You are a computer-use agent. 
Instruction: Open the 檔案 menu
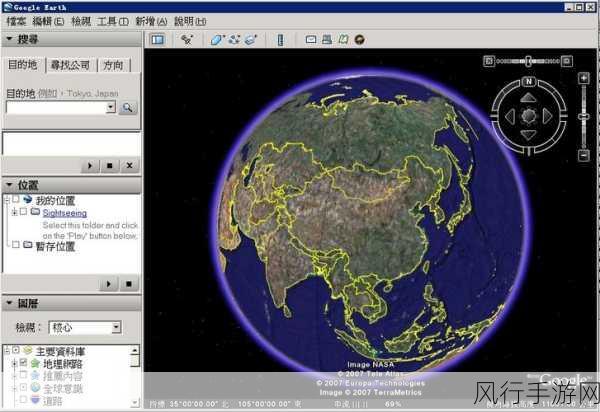pos(16,21)
